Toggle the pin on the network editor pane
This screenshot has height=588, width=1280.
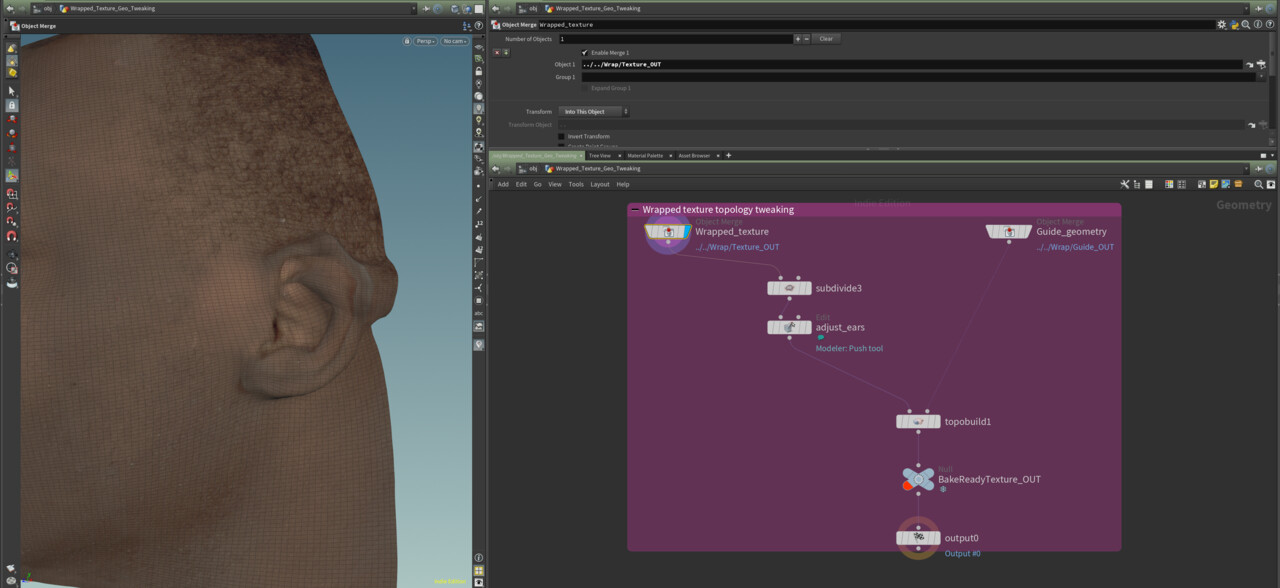(1258, 168)
